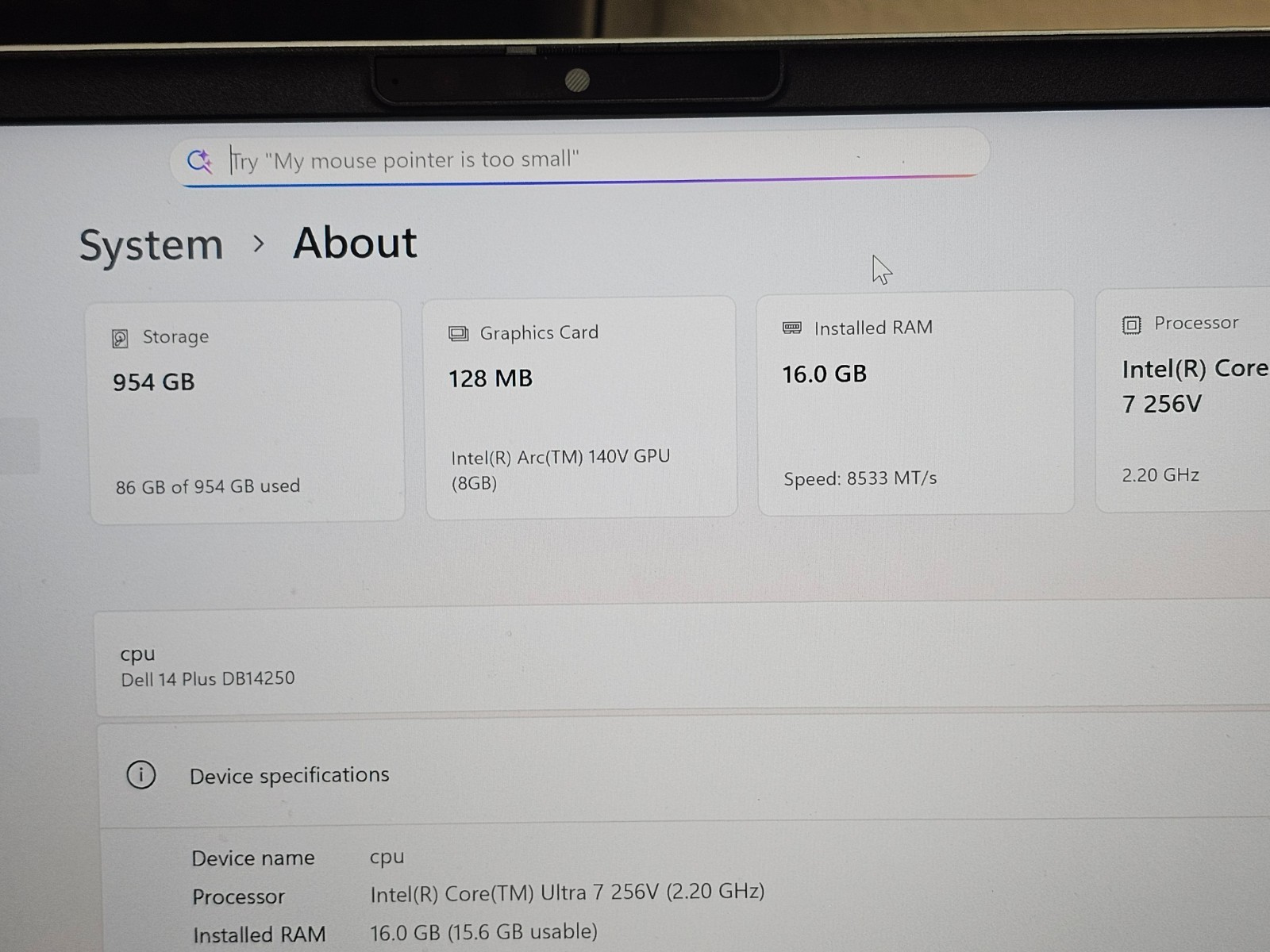Open the Processor Intel Core card
The width and height of the screenshot is (1270, 952).
(x=1184, y=400)
